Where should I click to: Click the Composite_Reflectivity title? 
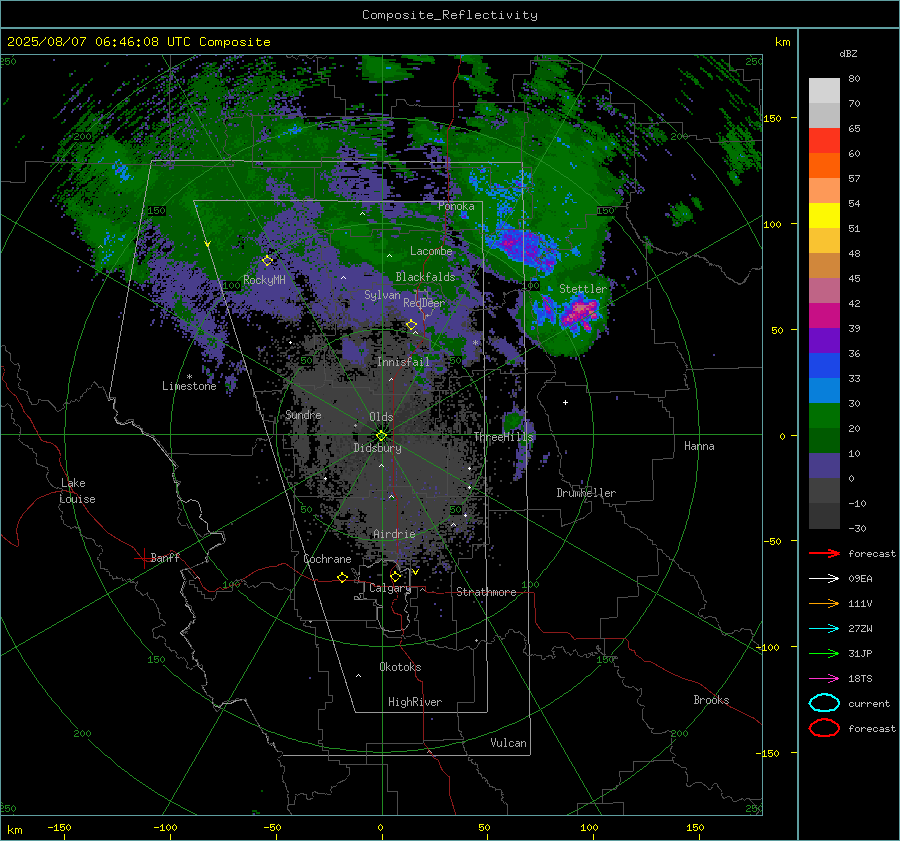tap(450, 15)
